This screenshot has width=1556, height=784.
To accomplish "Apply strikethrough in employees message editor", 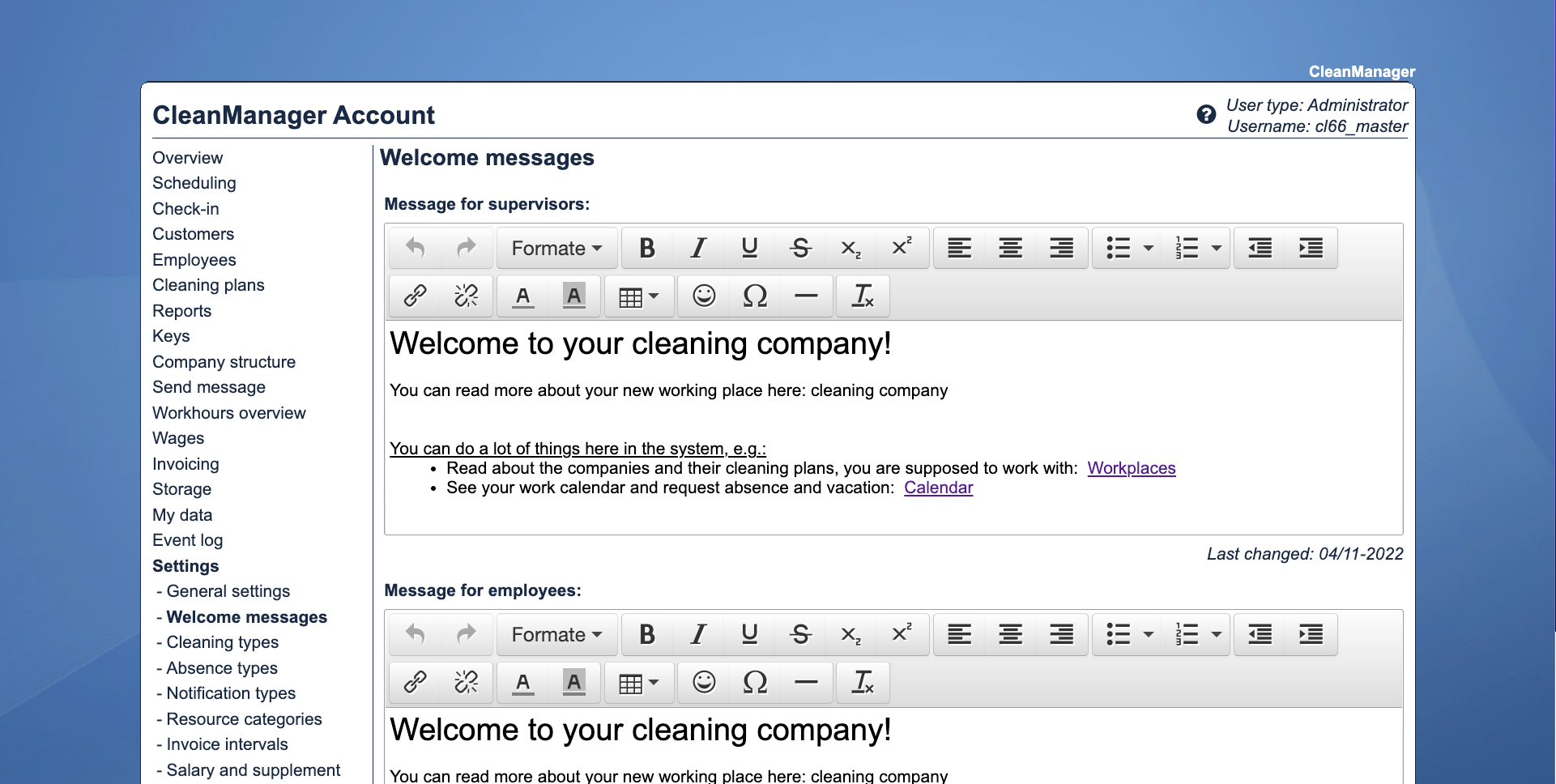I will pyautogui.click(x=800, y=634).
